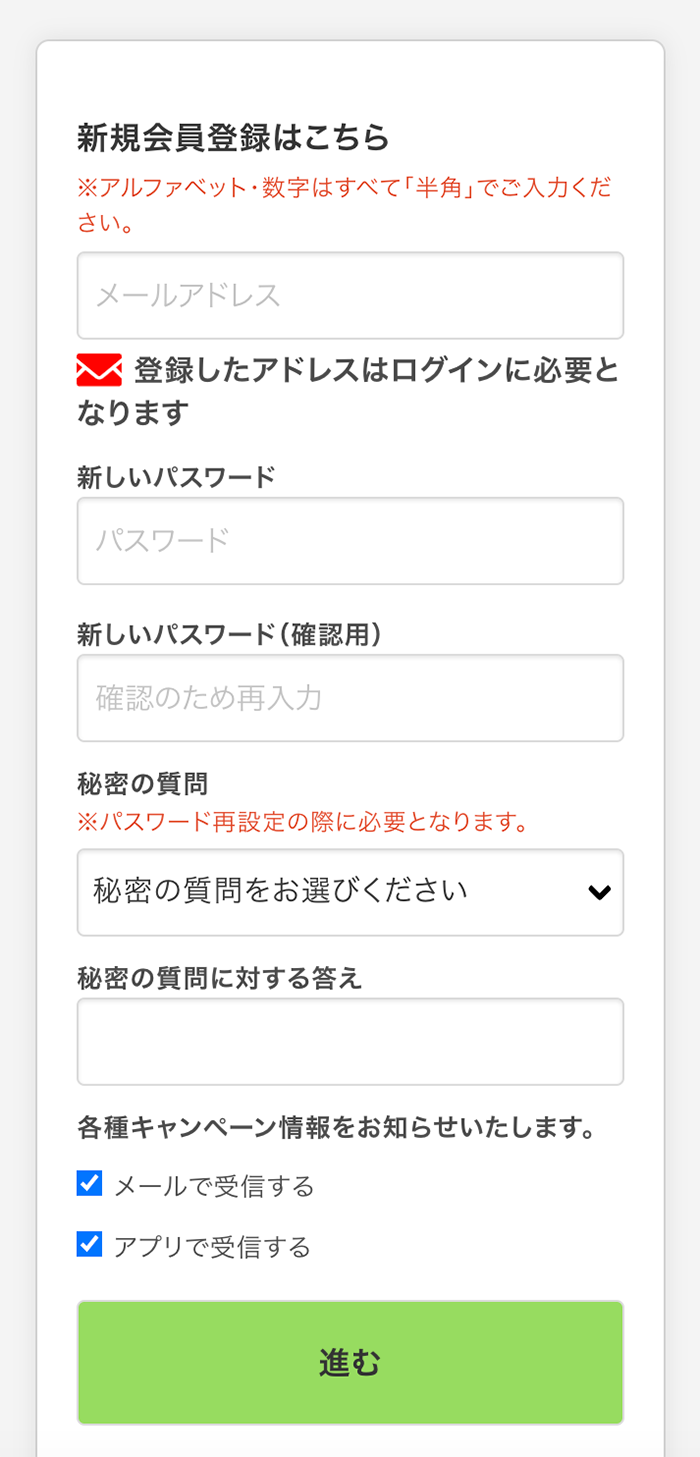The height and width of the screenshot is (1457, 700).
Task: Uncheck the アプリで受信する checkbox
Action: point(90,1244)
